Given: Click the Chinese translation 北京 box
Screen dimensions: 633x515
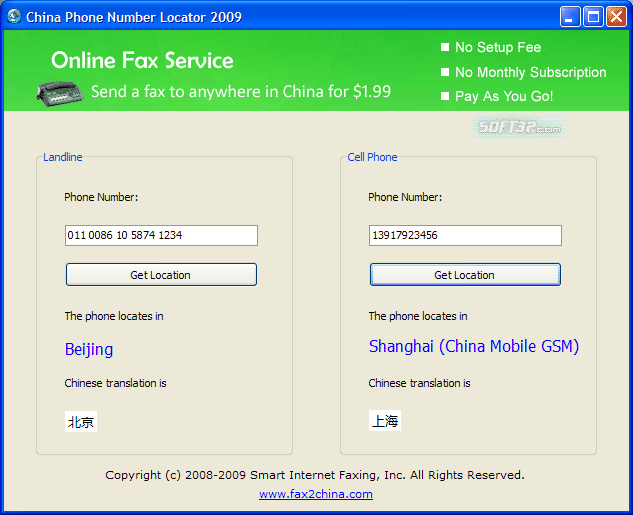Looking at the screenshot, I should pos(81,422).
